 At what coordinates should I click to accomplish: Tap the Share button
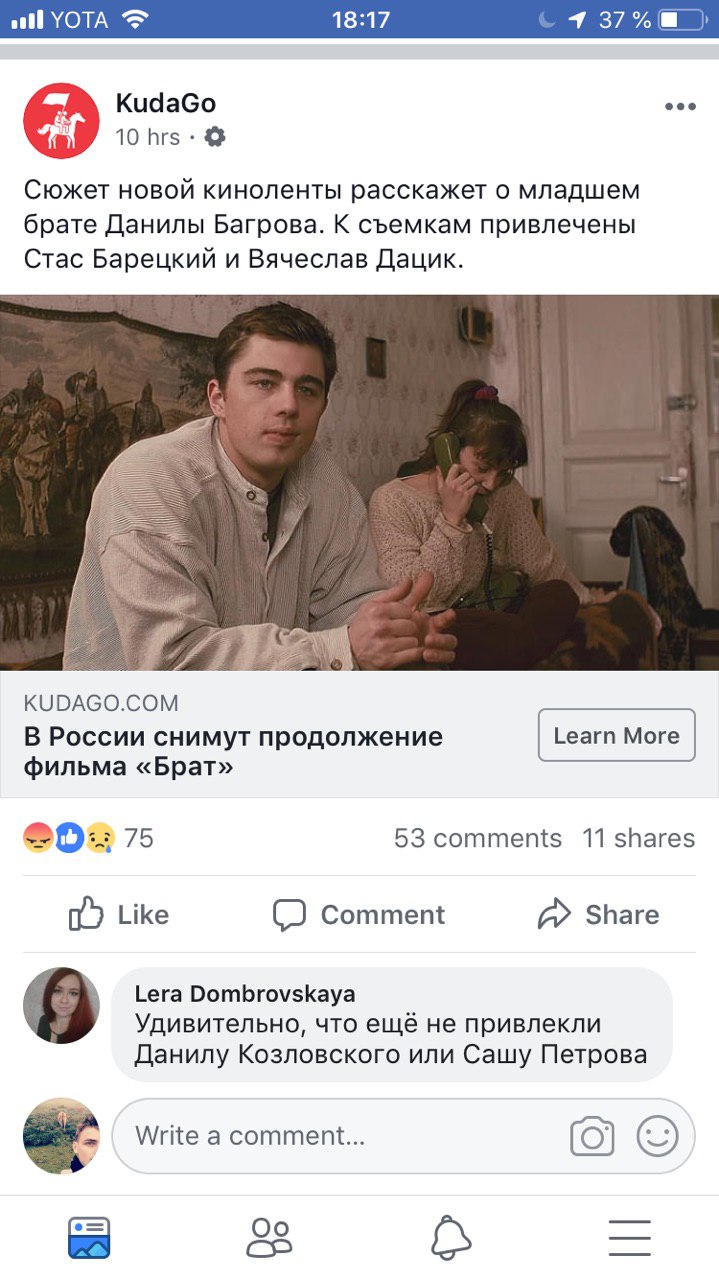598,914
